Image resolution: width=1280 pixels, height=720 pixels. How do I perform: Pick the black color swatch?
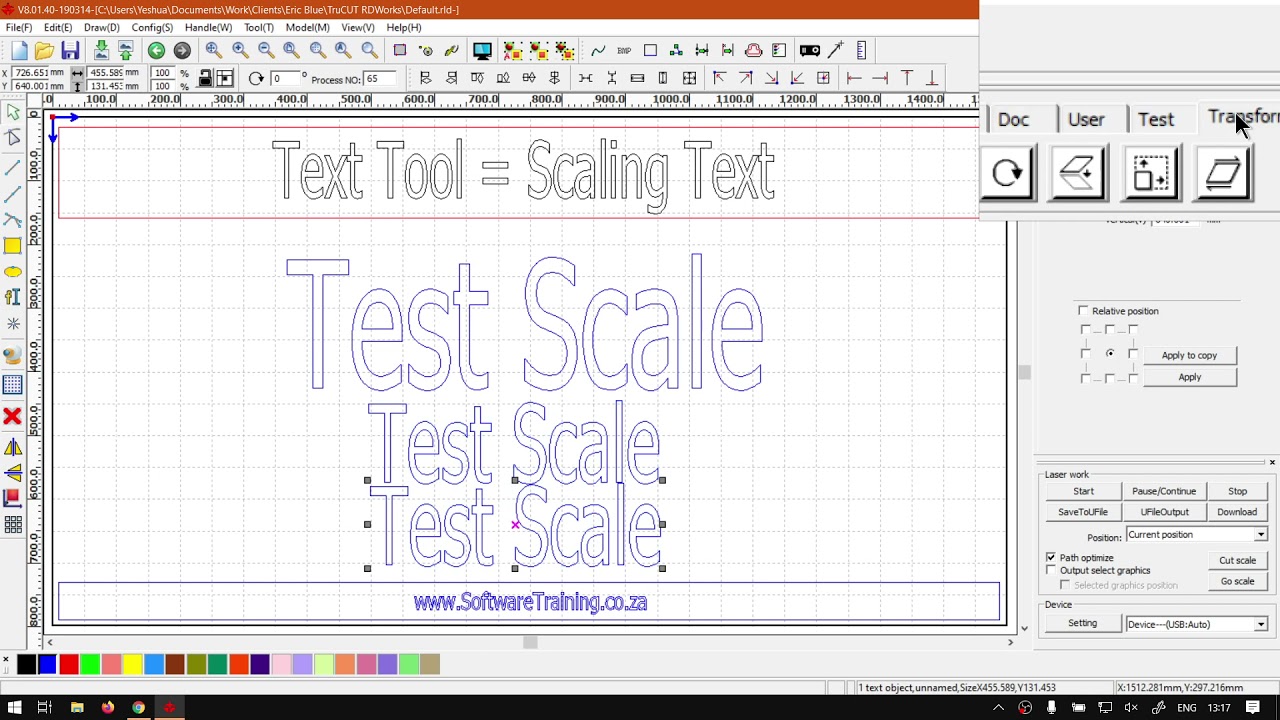tap(26, 664)
